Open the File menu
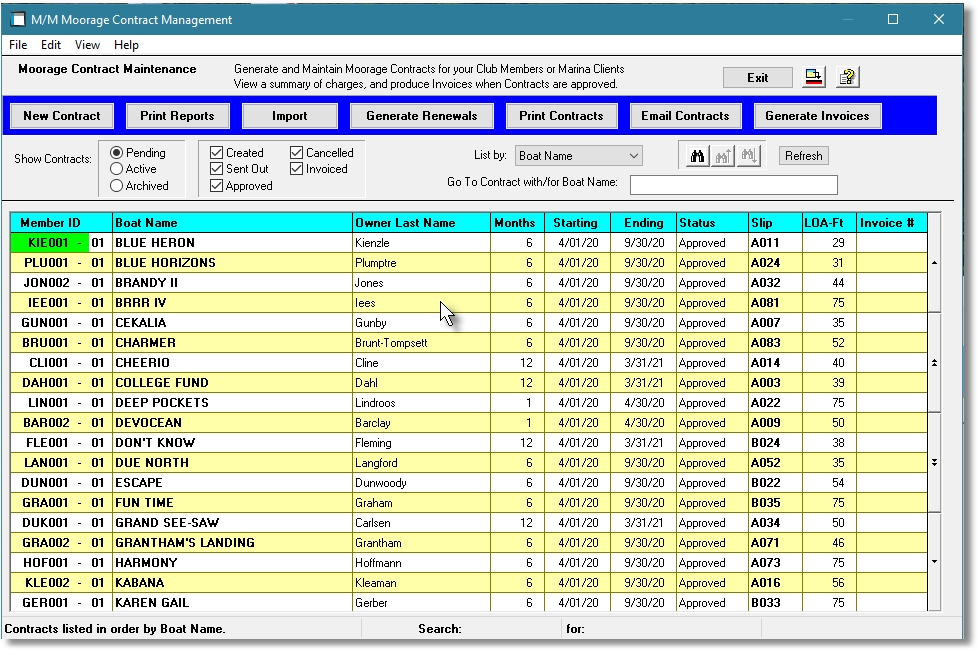 18,45
